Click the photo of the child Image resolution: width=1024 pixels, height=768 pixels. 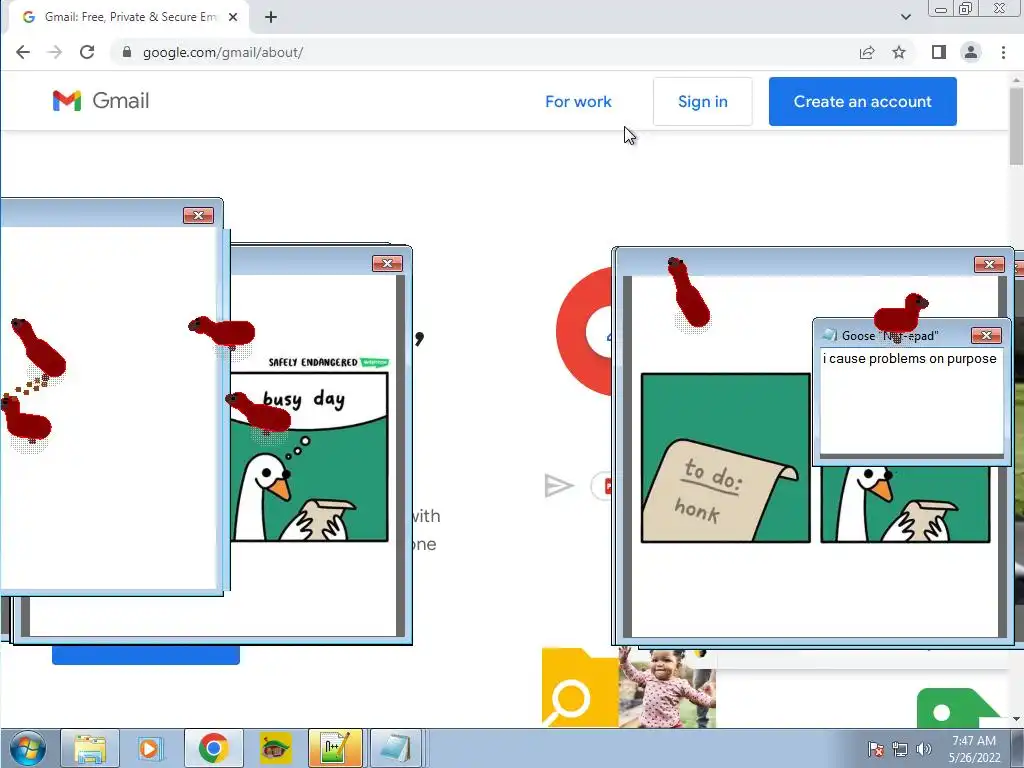pyautogui.click(x=667, y=689)
